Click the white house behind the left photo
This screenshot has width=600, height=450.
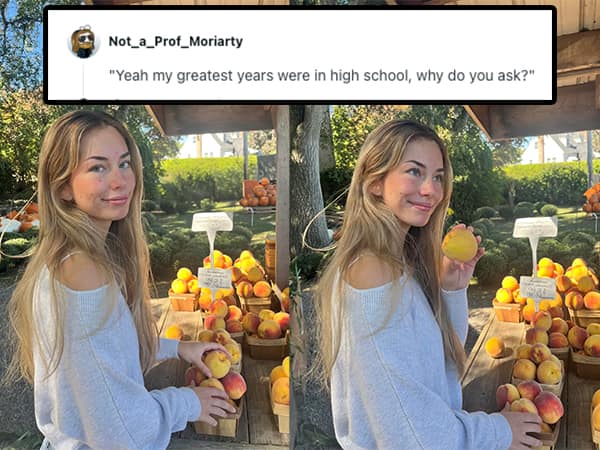220,145
